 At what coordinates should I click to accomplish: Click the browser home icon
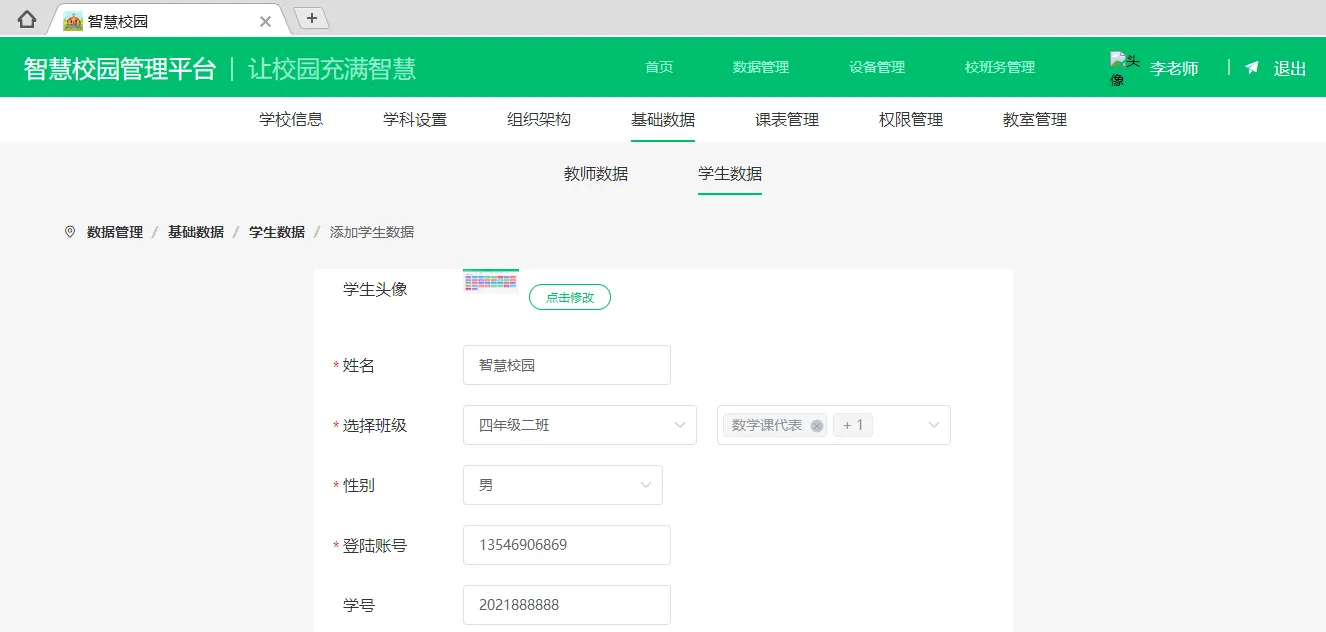coord(27,19)
